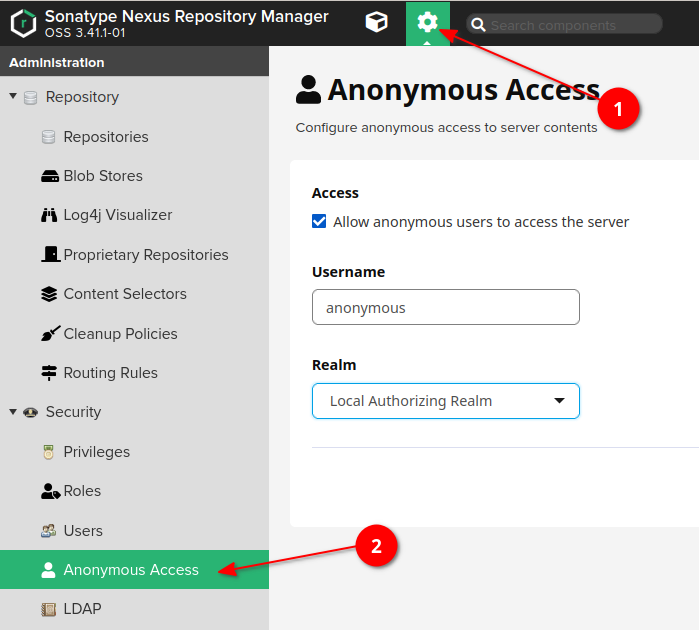Click 'Configure anonymous access to server contents' text

click(x=446, y=128)
